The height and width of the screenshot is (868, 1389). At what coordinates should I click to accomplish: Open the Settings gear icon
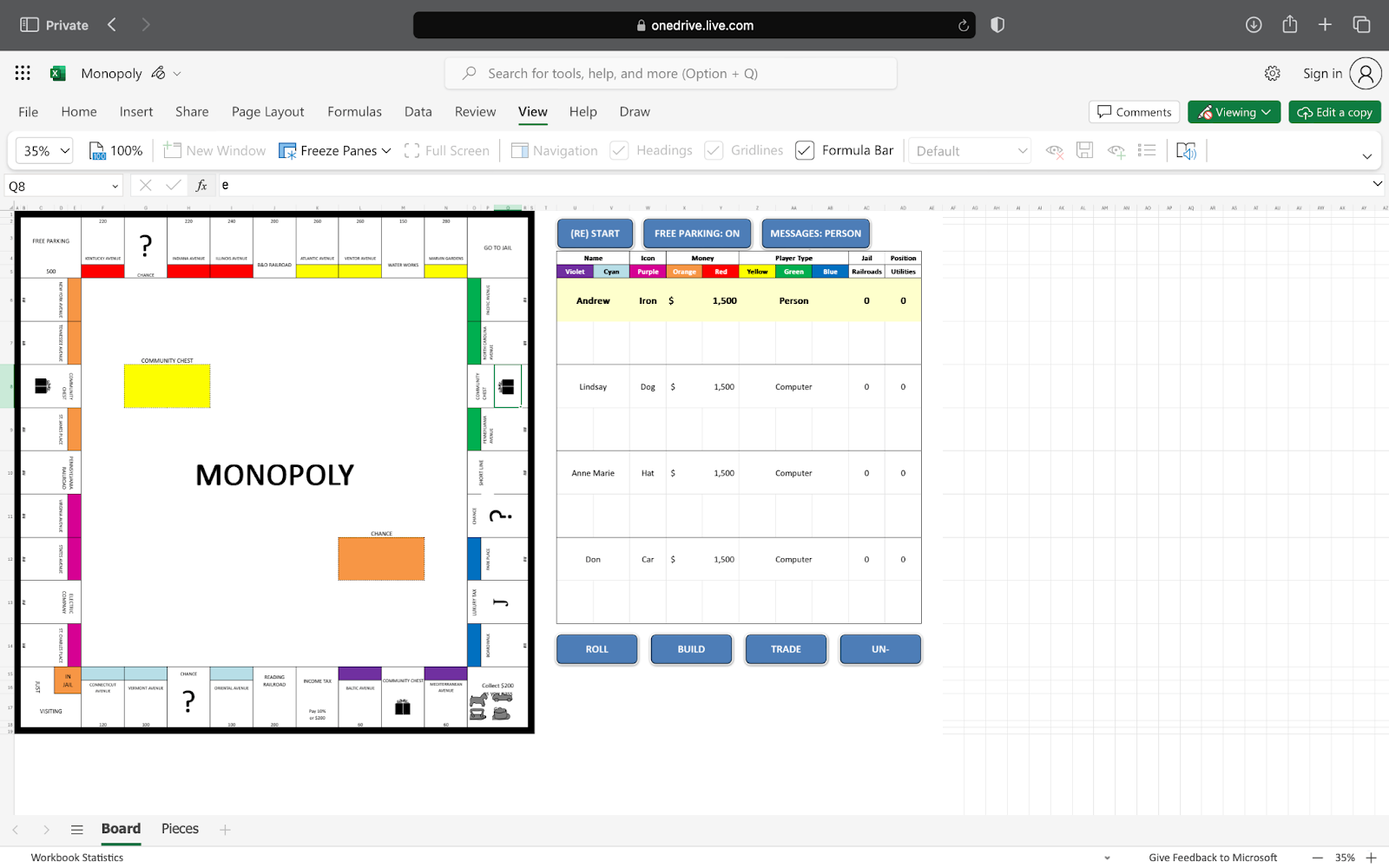coord(1272,74)
